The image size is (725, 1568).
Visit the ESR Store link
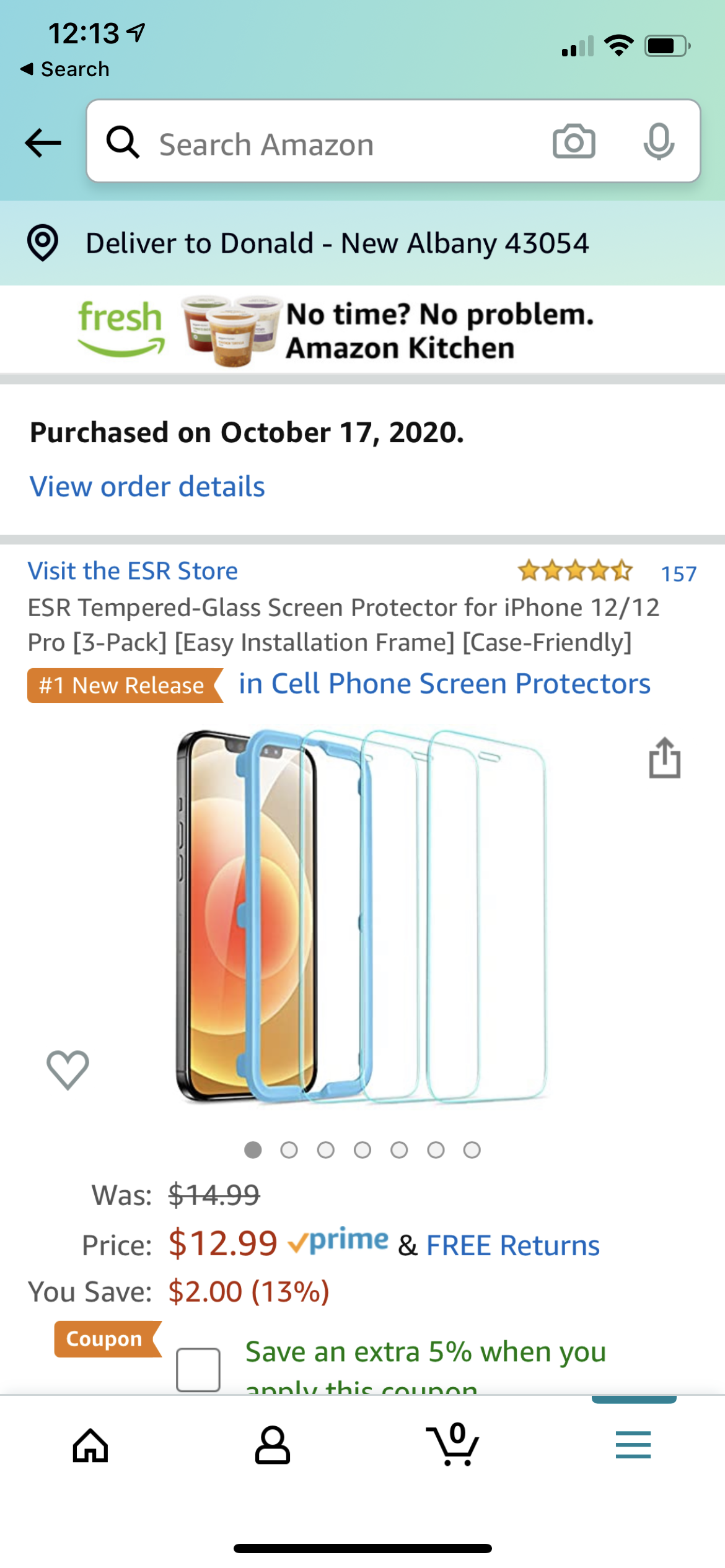tap(133, 571)
